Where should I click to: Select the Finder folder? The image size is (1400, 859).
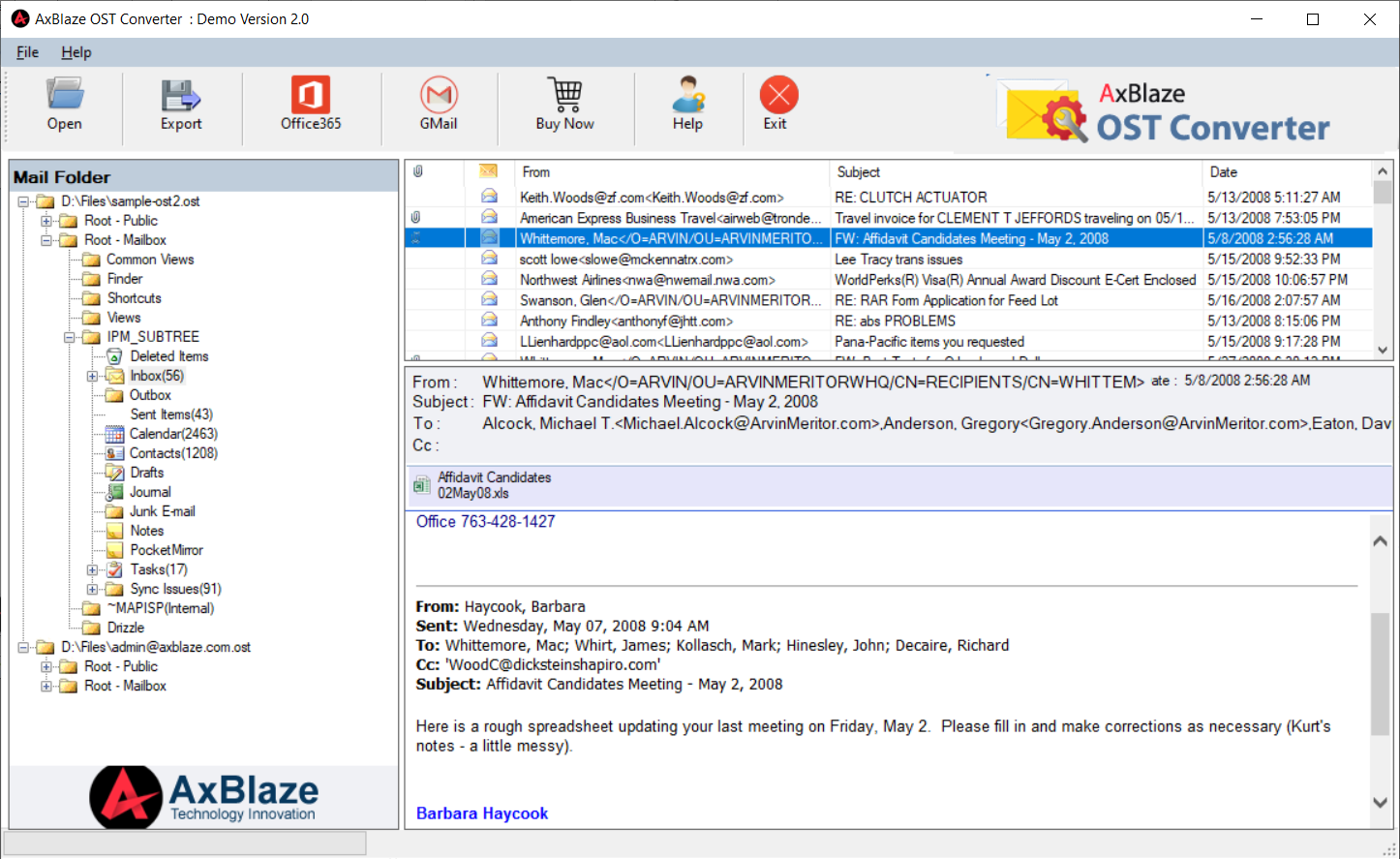tap(125, 279)
